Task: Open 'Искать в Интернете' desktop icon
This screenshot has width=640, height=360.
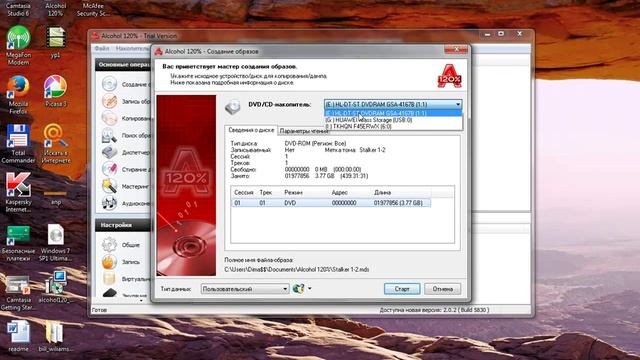Action: tap(55, 144)
